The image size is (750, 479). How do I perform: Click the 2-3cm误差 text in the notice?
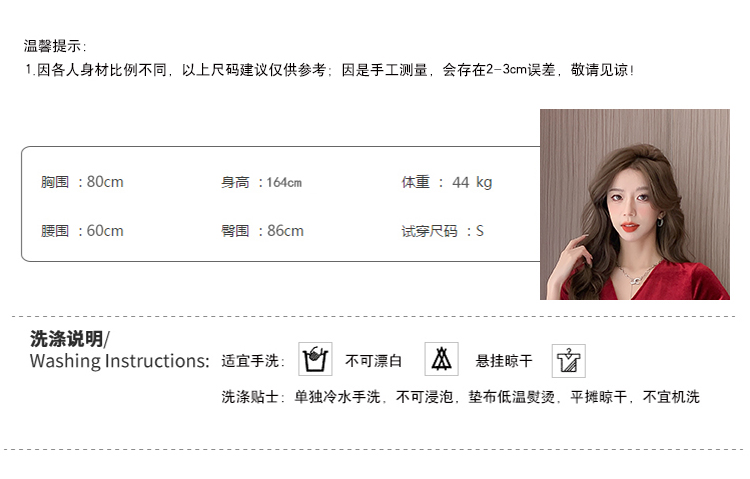(521, 70)
